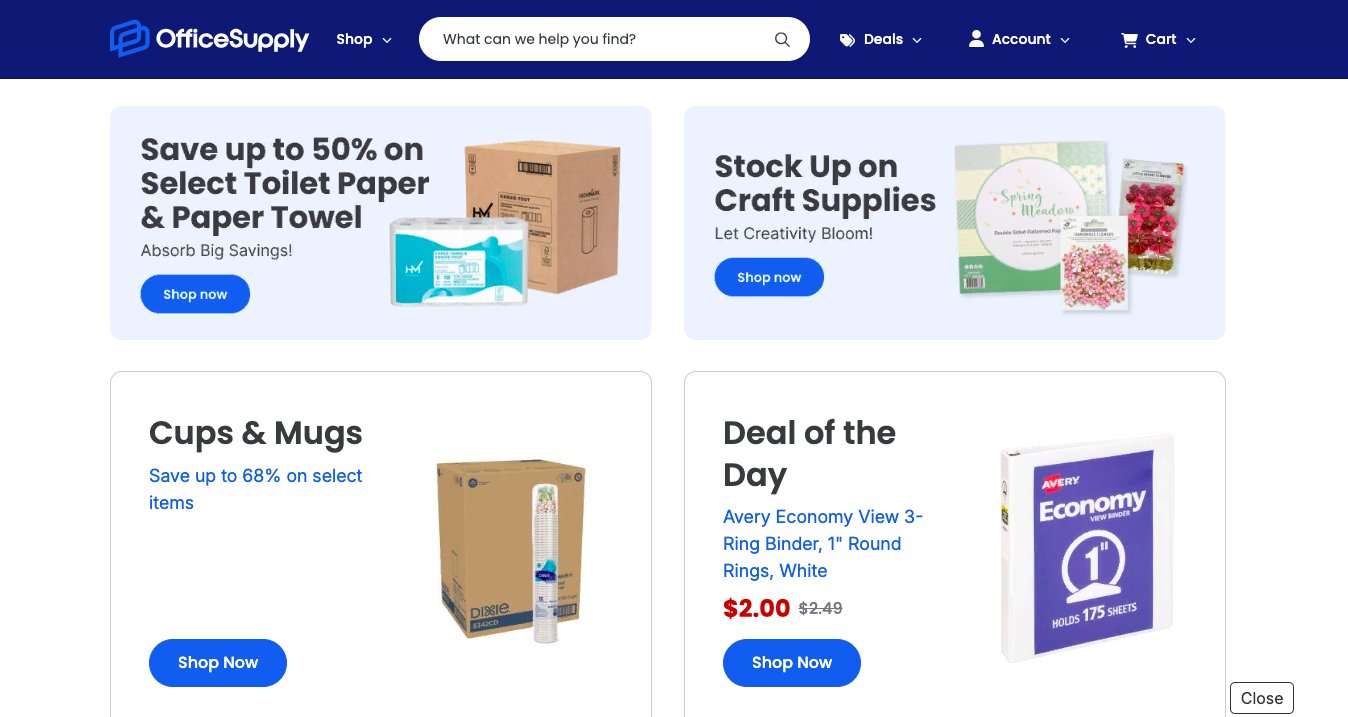
Task: Click Shop Now under Cups & Mugs
Action: 218,663
